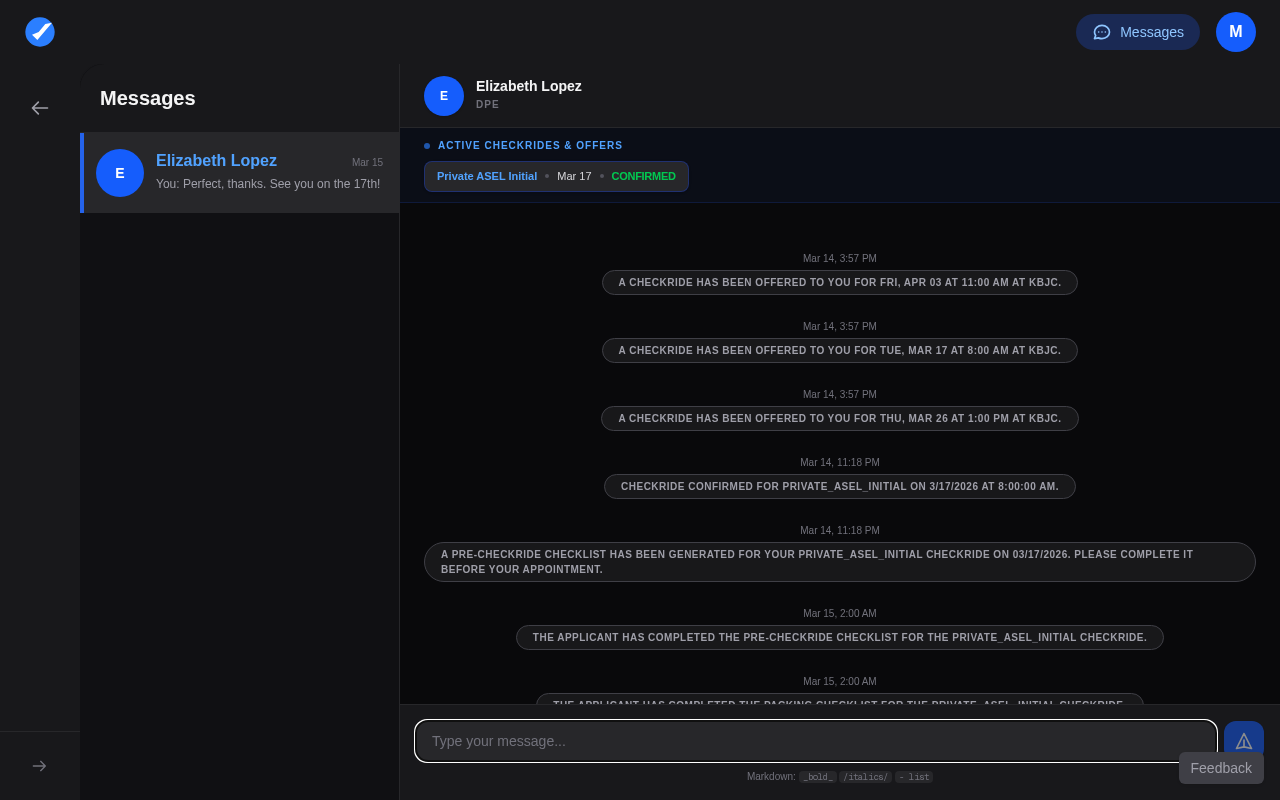
Task: Select the Messages panel heading
Action: (x=147, y=98)
